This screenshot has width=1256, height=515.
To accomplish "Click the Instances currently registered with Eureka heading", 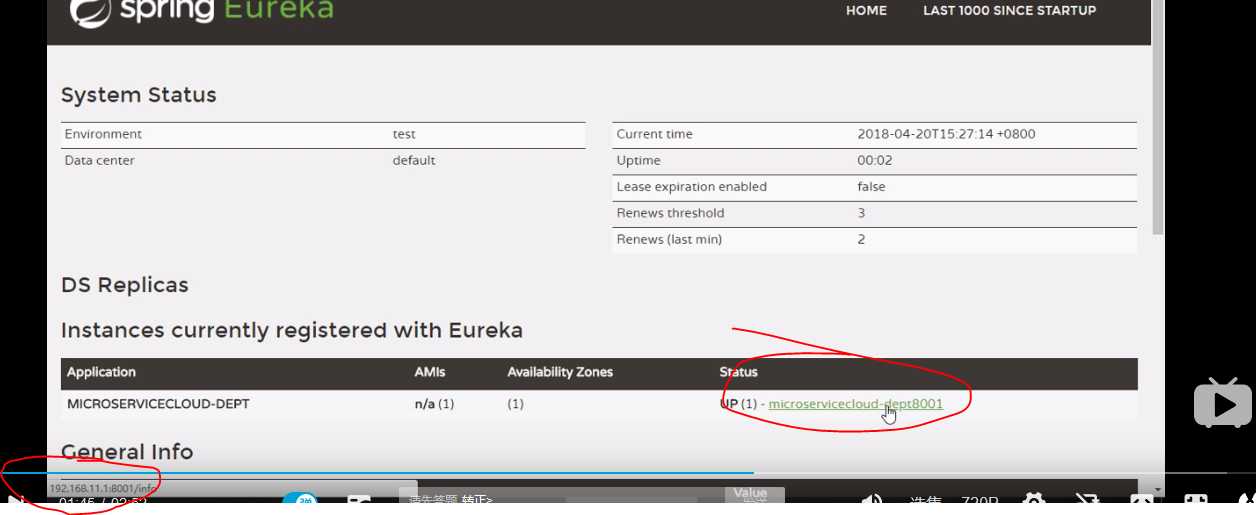I will (x=292, y=330).
